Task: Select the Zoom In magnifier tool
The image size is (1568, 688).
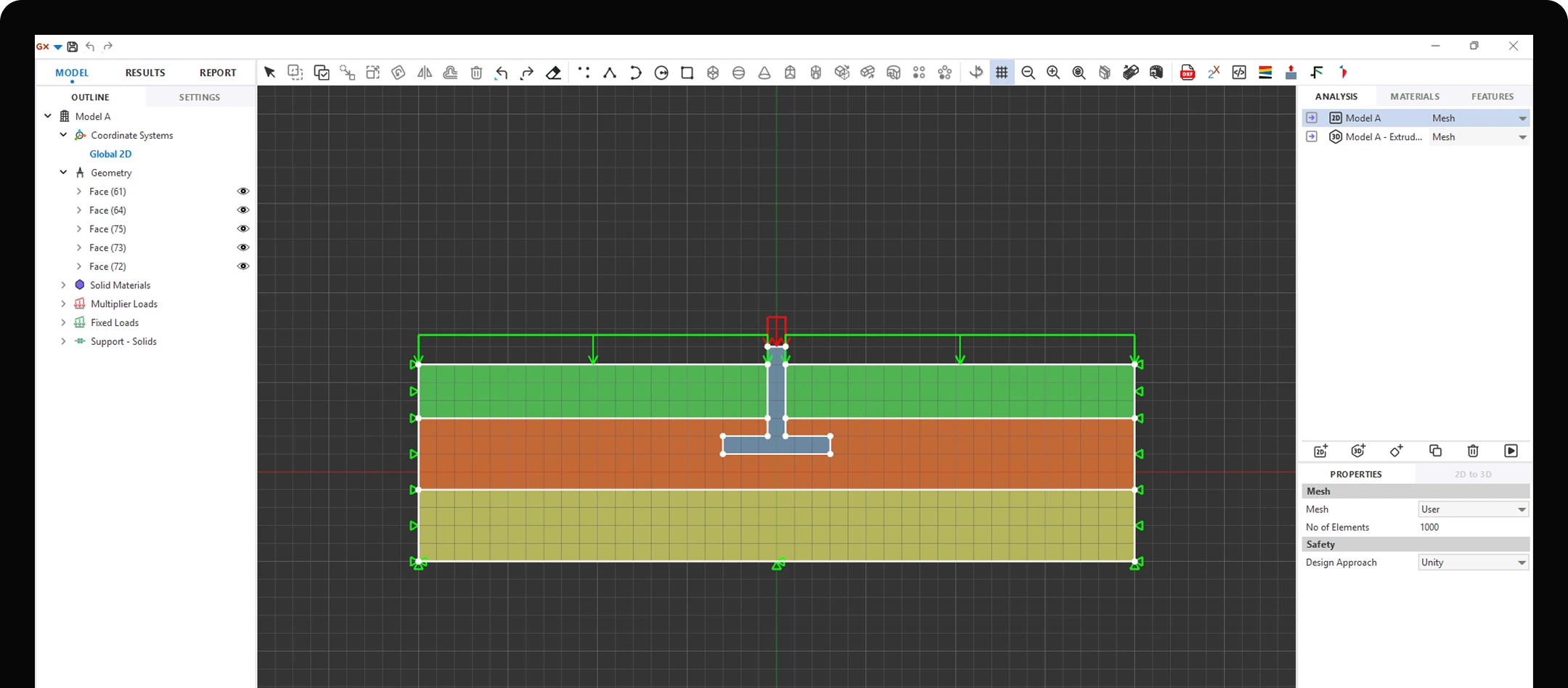Action: (x=1053, y=73)
